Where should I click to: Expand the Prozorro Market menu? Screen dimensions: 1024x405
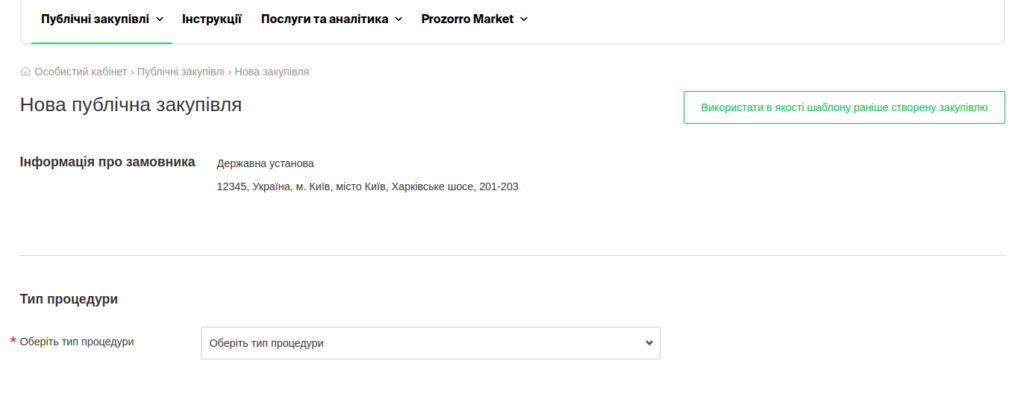(467, 19)
